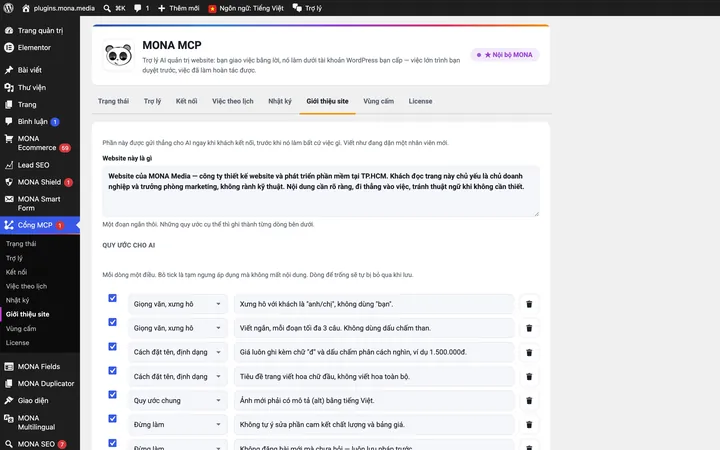720x450 pixels.
Task: Open Nhật ký in the sidebar submenu
Action: click(x=17, y=300)
